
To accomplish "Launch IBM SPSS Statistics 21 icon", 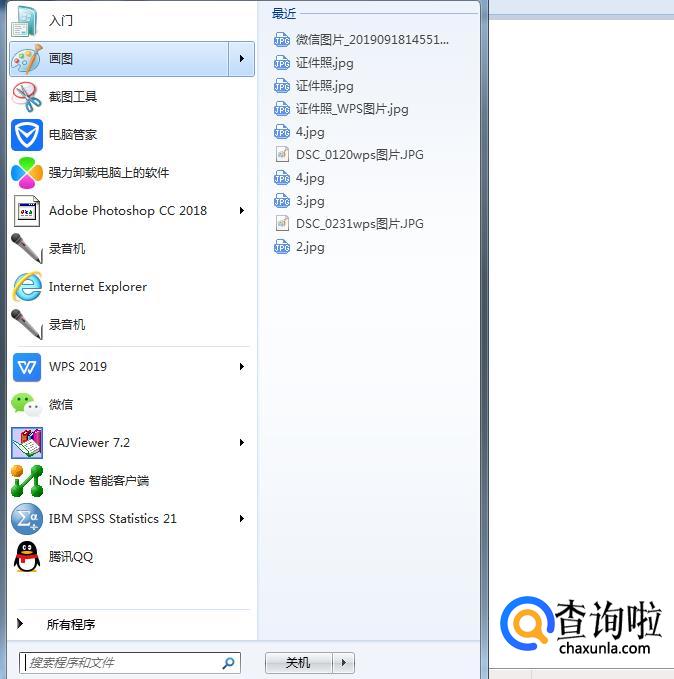I will coord(27,519).
